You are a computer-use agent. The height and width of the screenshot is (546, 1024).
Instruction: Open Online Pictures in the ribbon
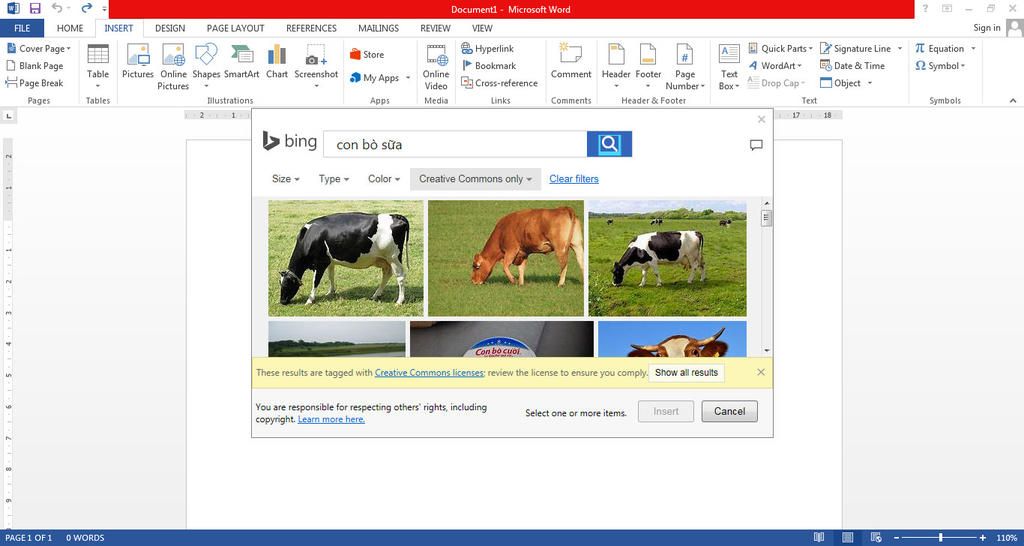coord(173,67)
